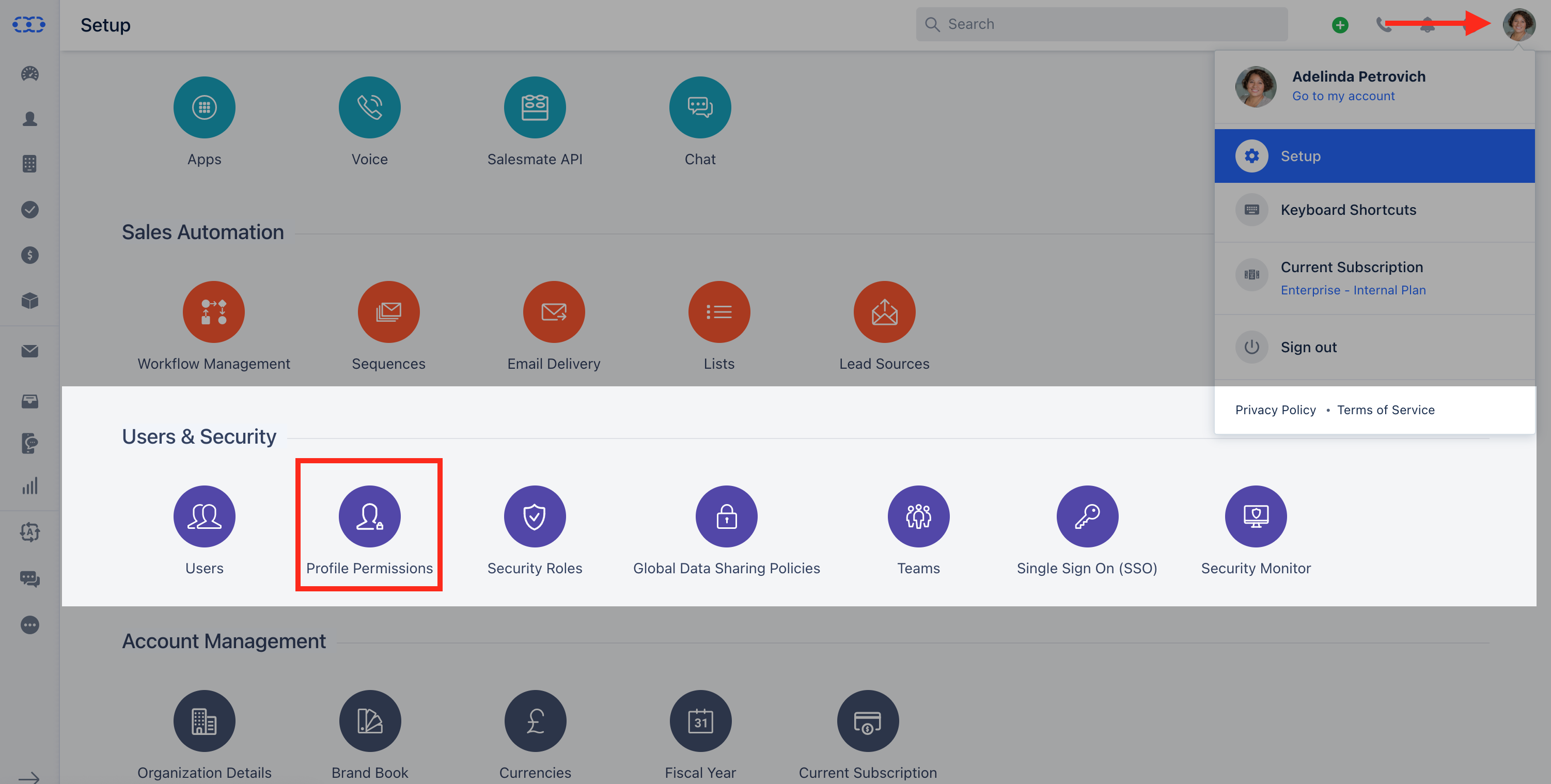
Task: Open Workflow Management
Action: point(213,312)
